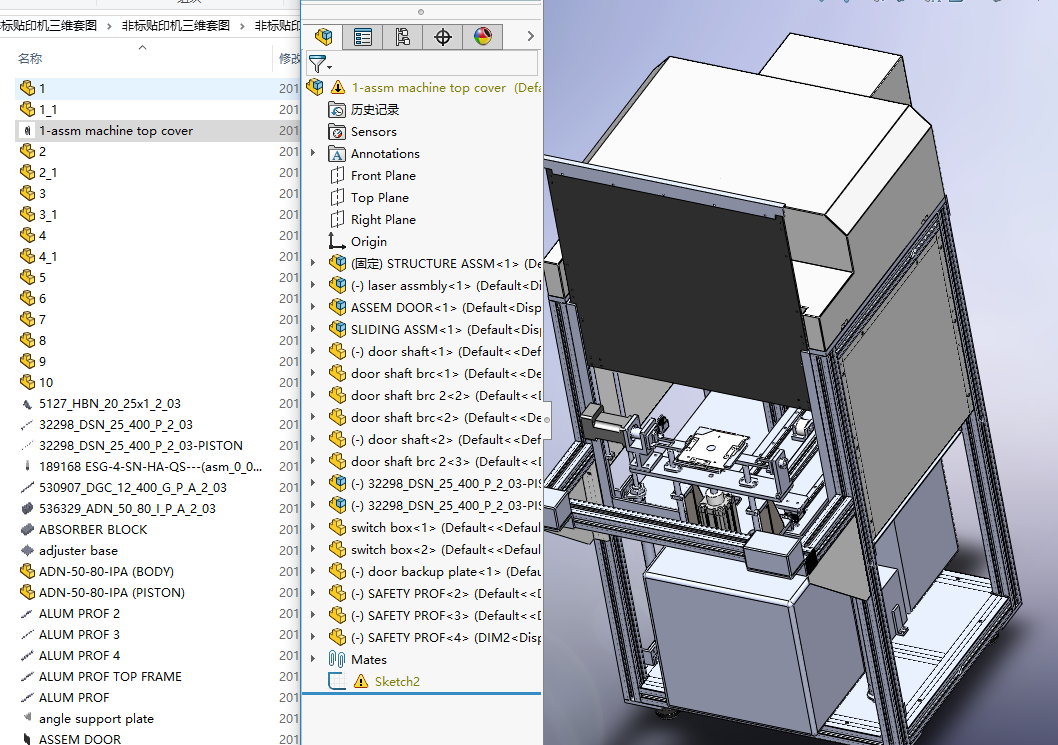Click the rebuild warning icon on top assembly
Image resolution: width=1058 pixels, height=745 pixels.
[337, 88]
